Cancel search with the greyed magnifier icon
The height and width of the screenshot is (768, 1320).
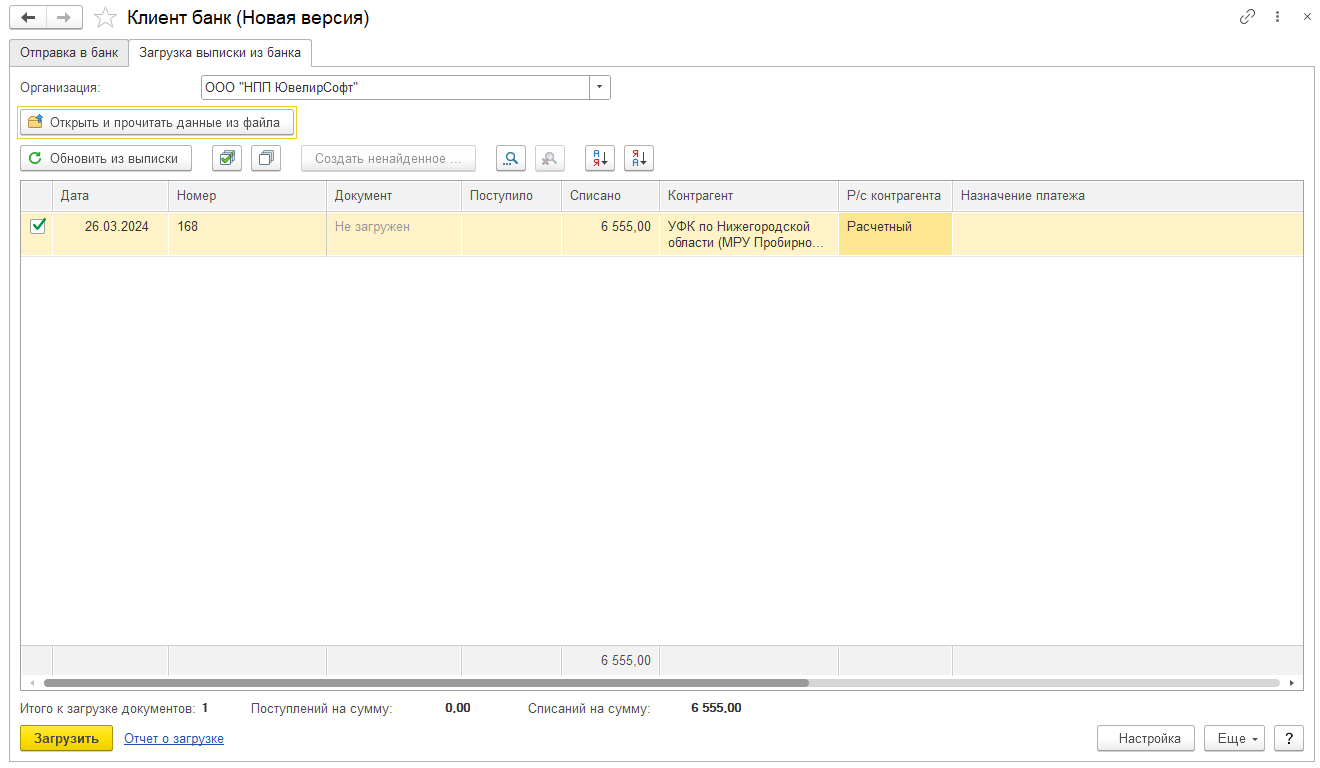tap(550, 158)
